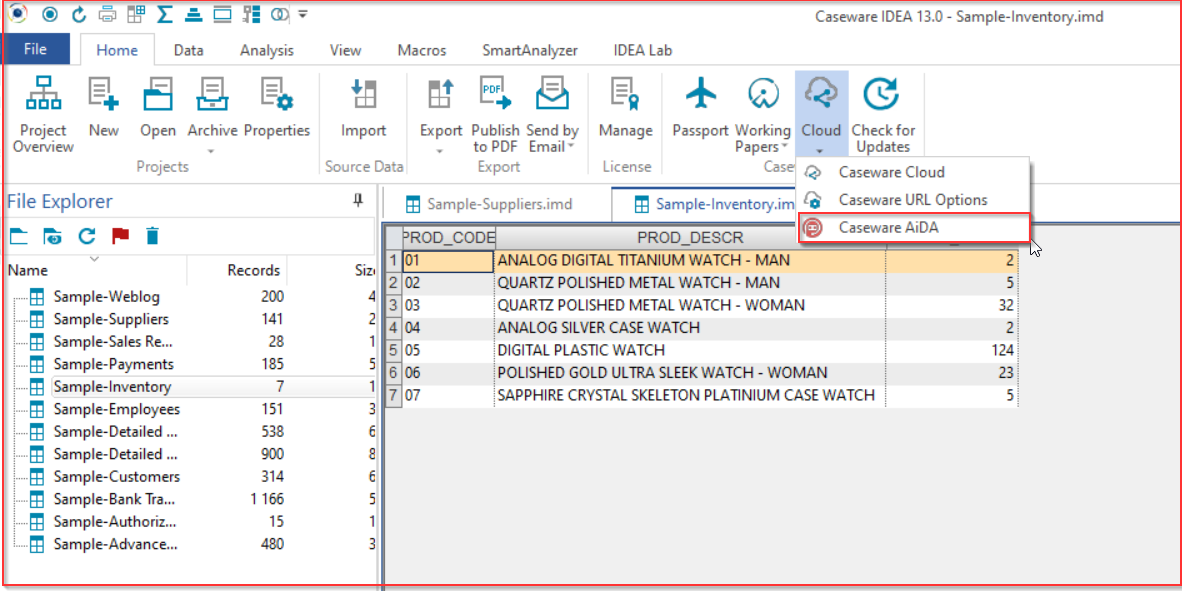The image size is (1182, 591).
Task: Choose Caseware URL Options from menu
Action: pos(912,200)
